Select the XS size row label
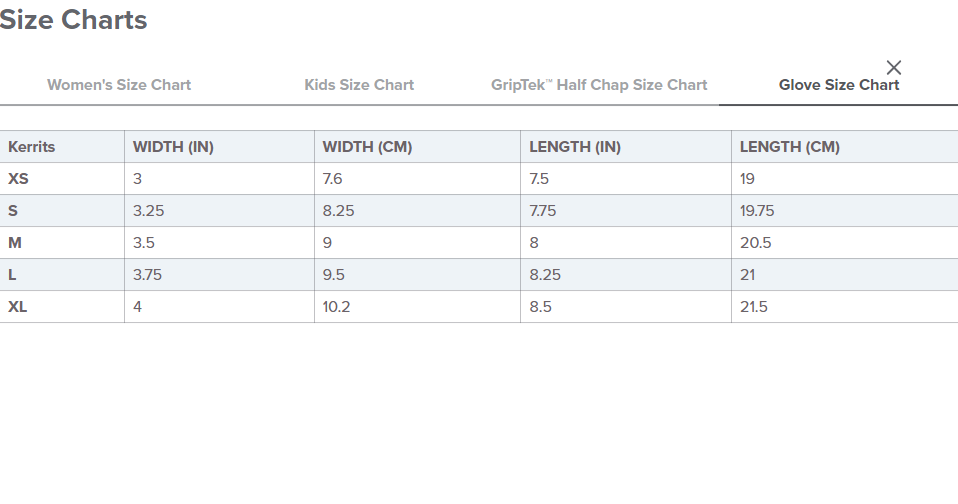This screenshot has width=958, height=504. click(x=18, y=178)
